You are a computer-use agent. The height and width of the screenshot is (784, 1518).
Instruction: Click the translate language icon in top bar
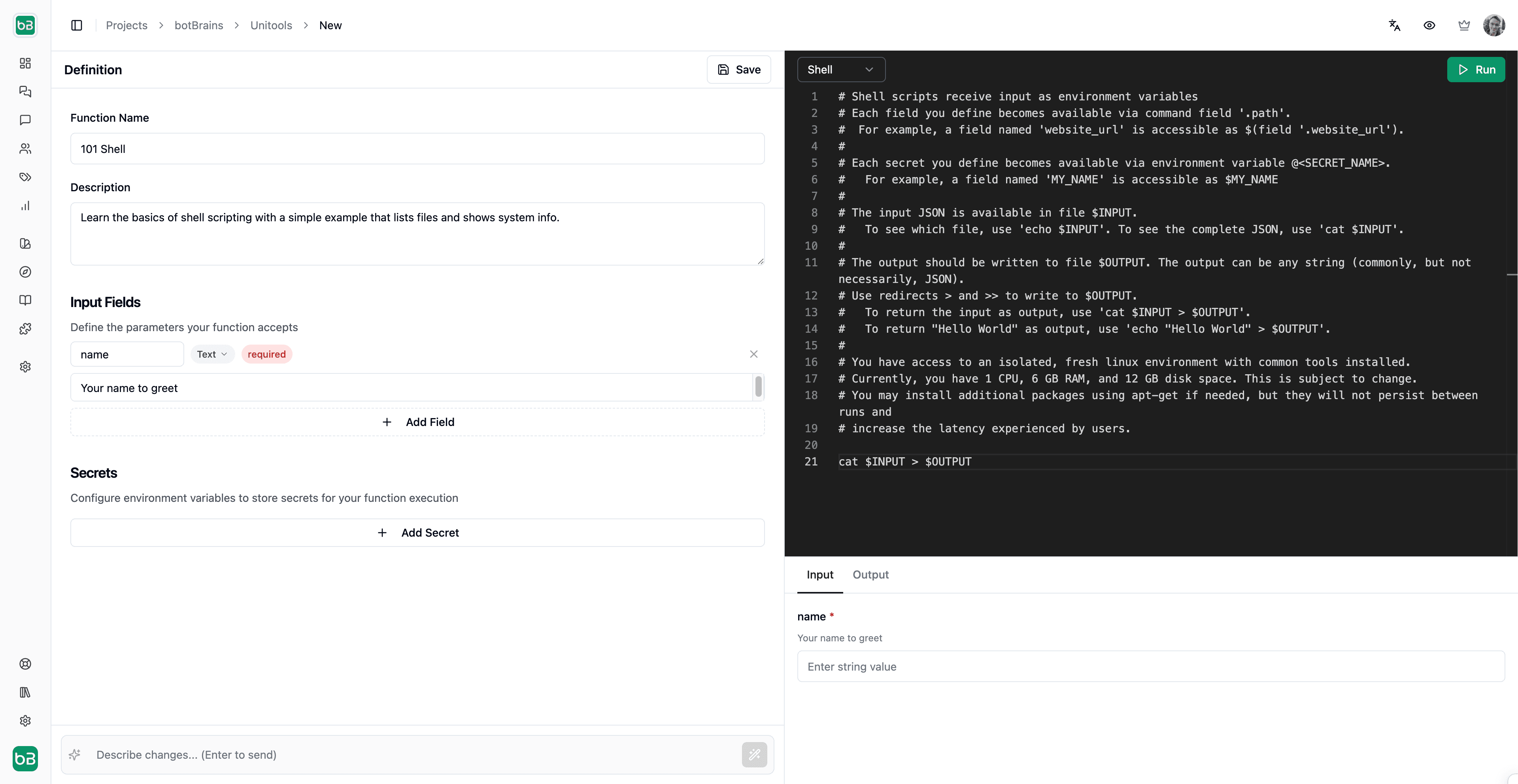(x=1394, y=25)
